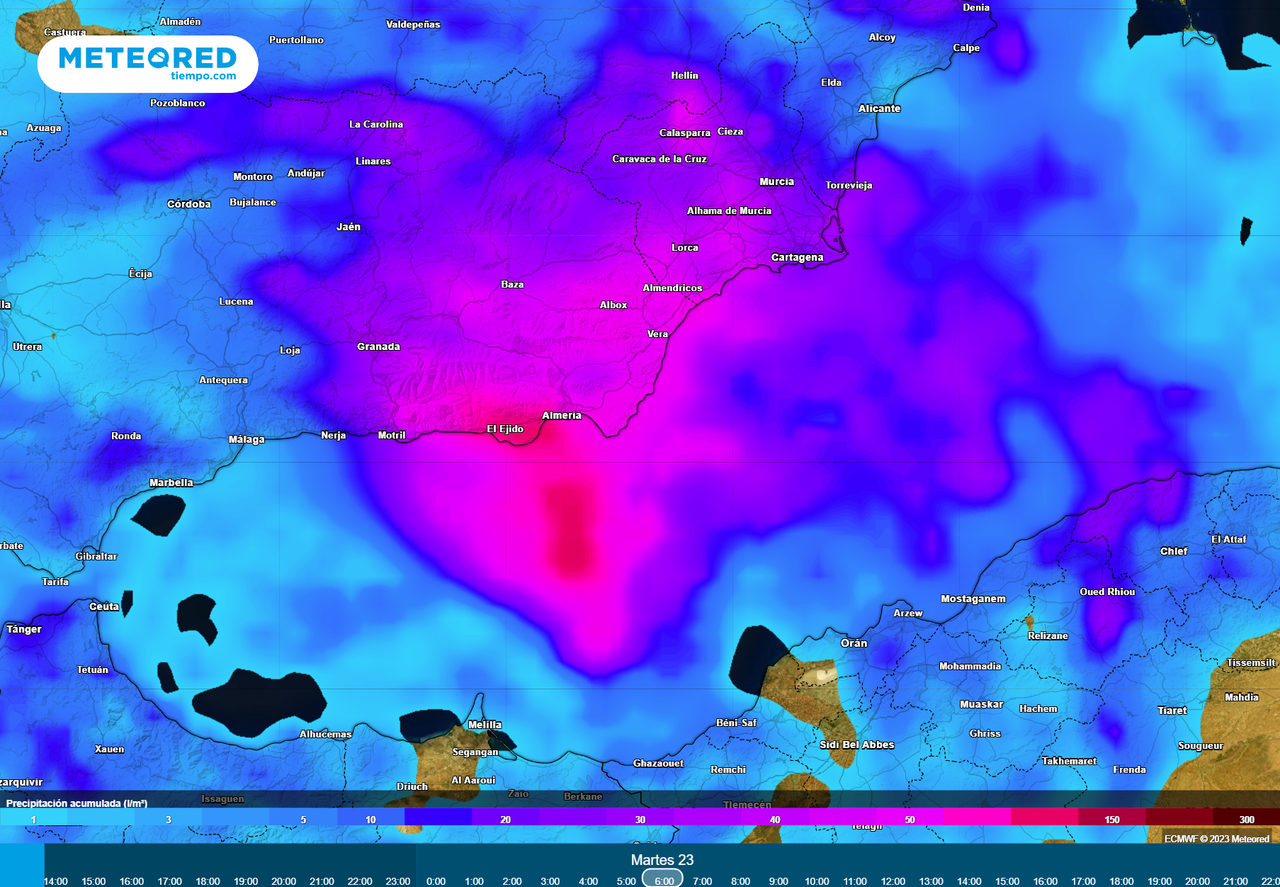Viewport: 1280px width, 887px height.
Task: Jump to 5:00 on the timeline
Action: (626, 881)
